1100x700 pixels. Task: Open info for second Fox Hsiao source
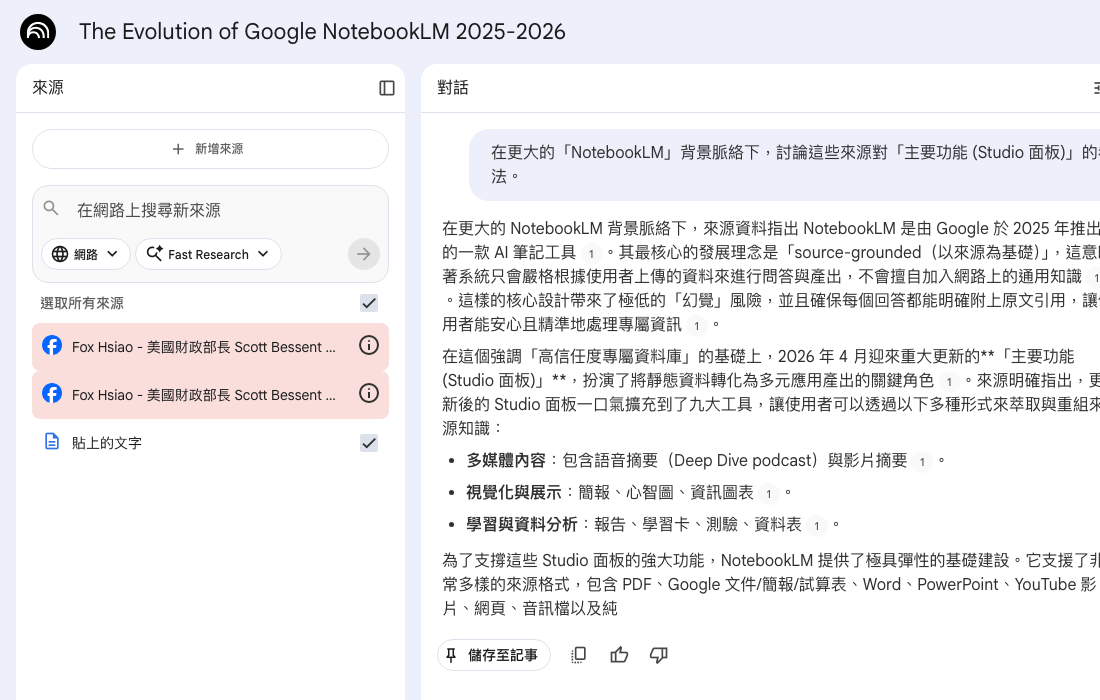click(x=369, y=393)
